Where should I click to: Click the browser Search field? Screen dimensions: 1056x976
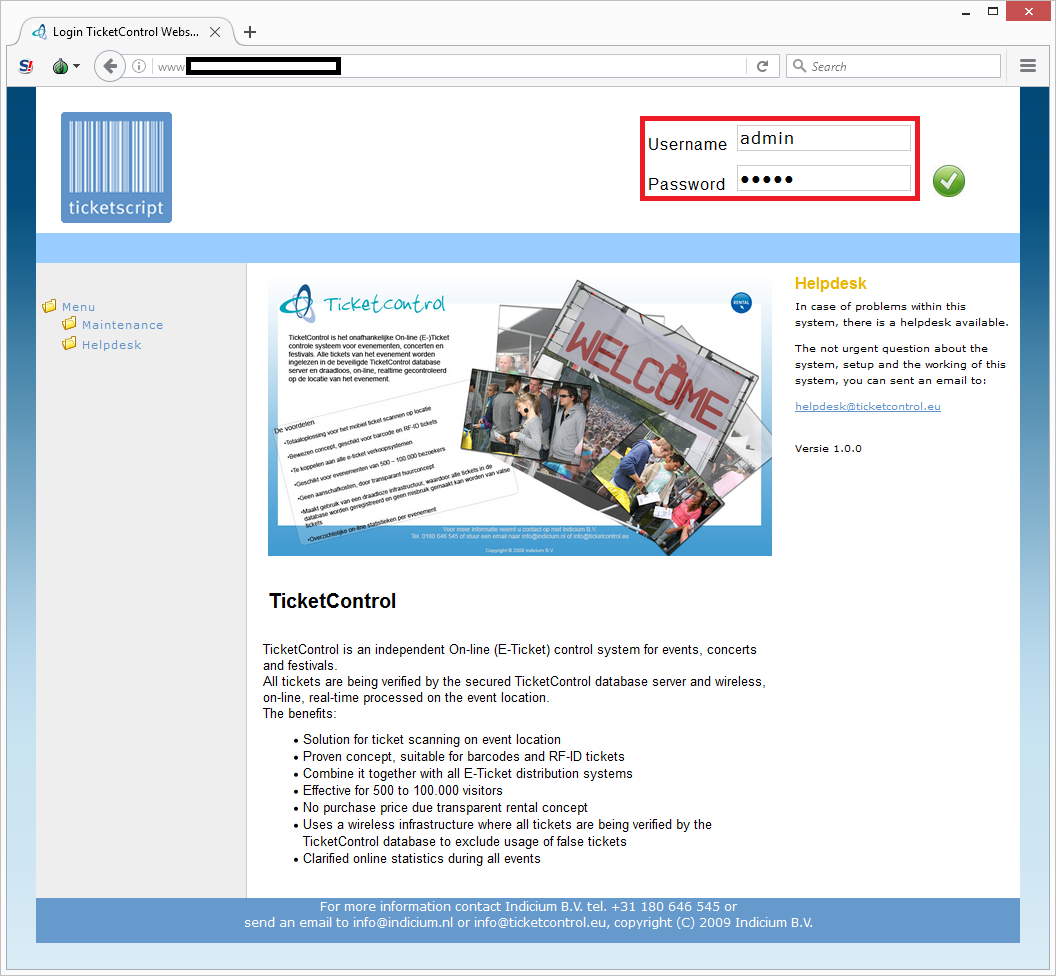893,66
